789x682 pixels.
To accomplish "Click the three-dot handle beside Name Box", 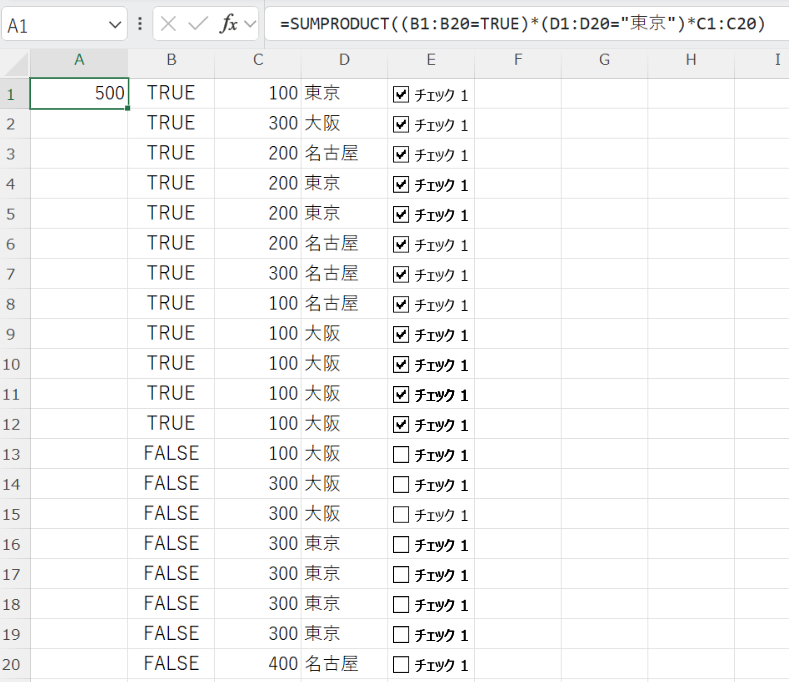I will (x=140, y=25).
